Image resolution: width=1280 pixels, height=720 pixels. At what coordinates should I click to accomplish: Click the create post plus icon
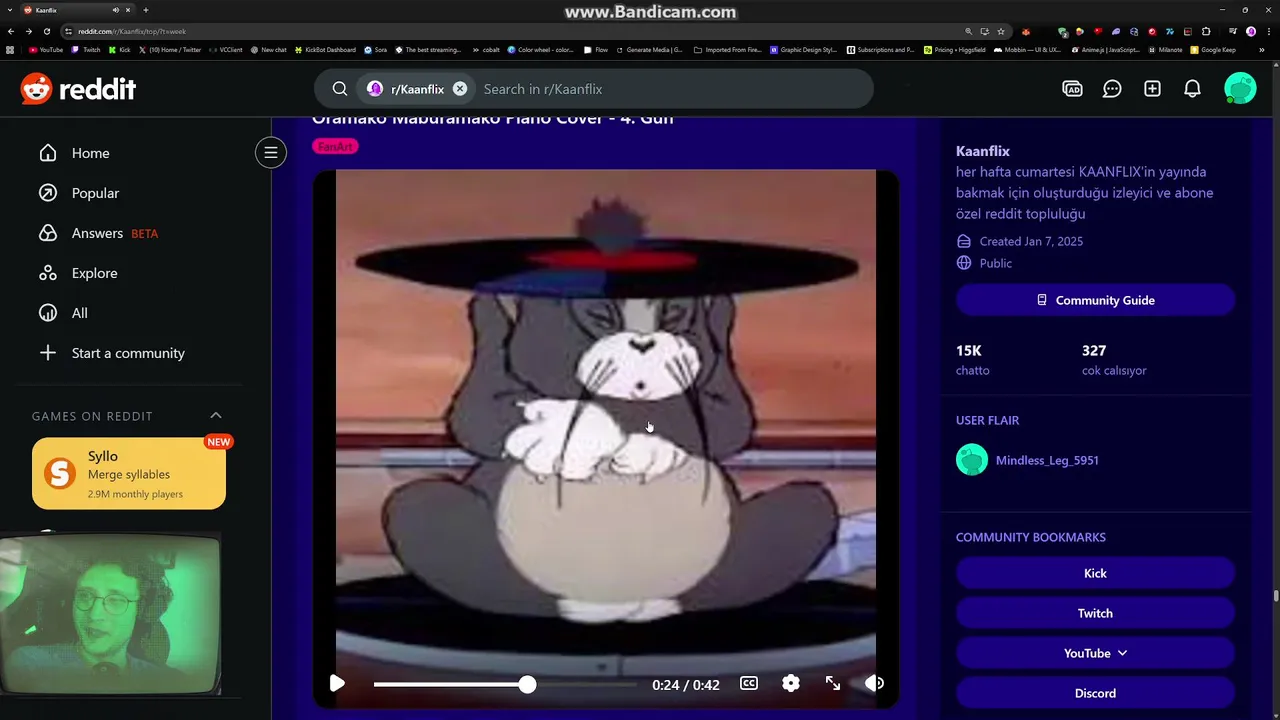(1152, 89)
